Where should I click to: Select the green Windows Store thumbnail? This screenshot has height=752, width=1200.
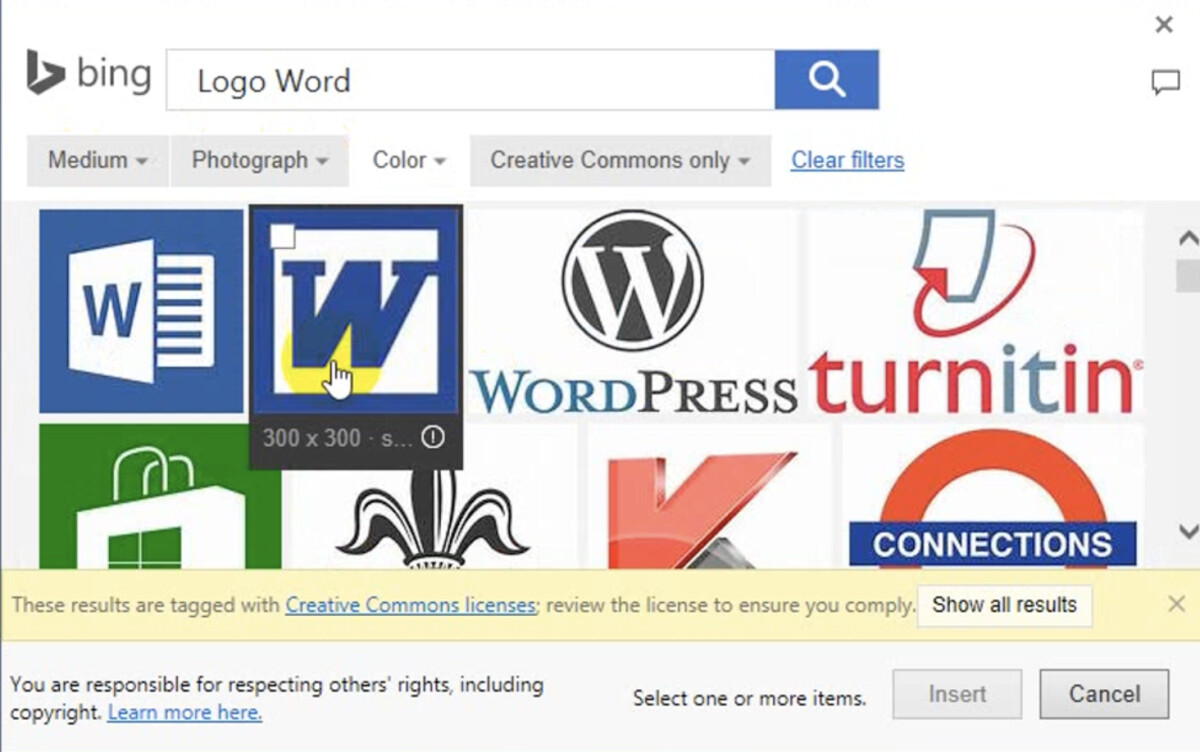click(160, 496)
